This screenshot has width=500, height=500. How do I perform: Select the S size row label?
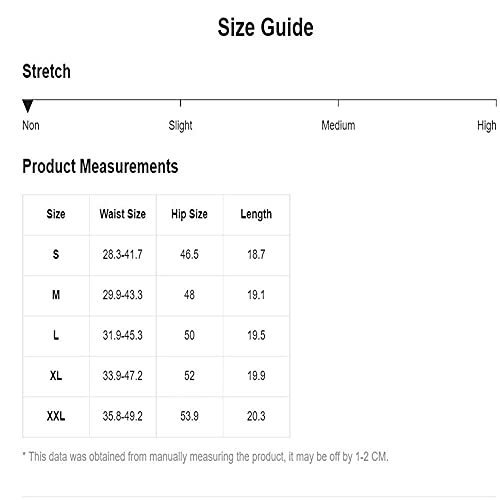(x=56, y=255)
